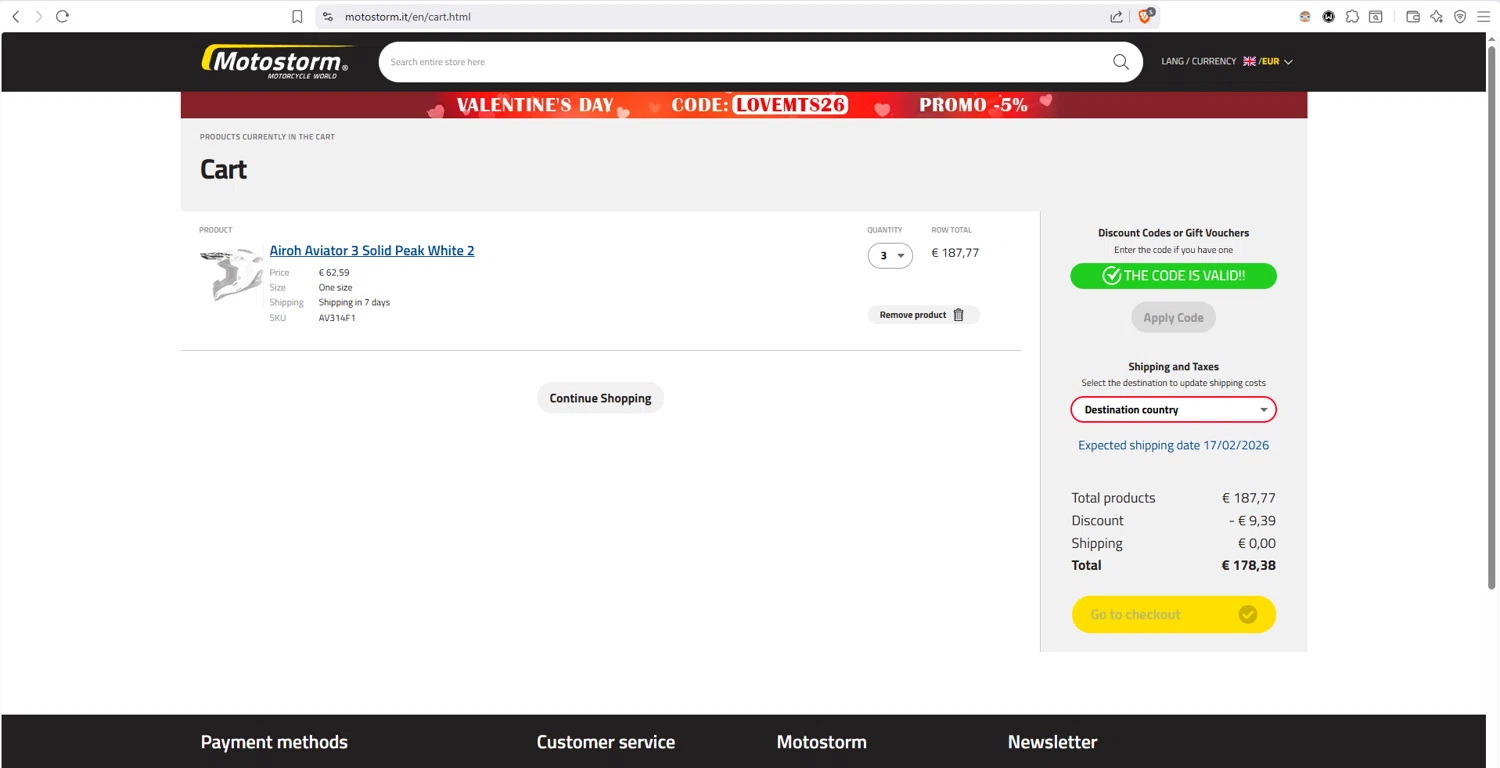Click Continue Shopping button

(x=600, y=398)
